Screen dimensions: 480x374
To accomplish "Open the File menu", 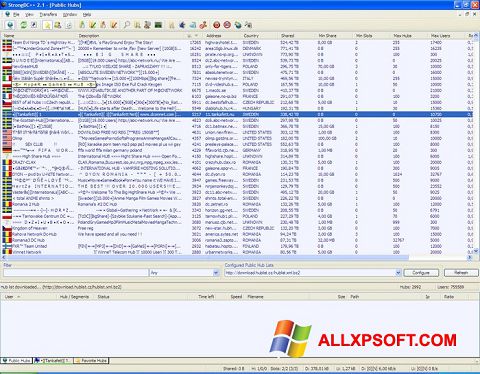I will [x=16, y=14].
